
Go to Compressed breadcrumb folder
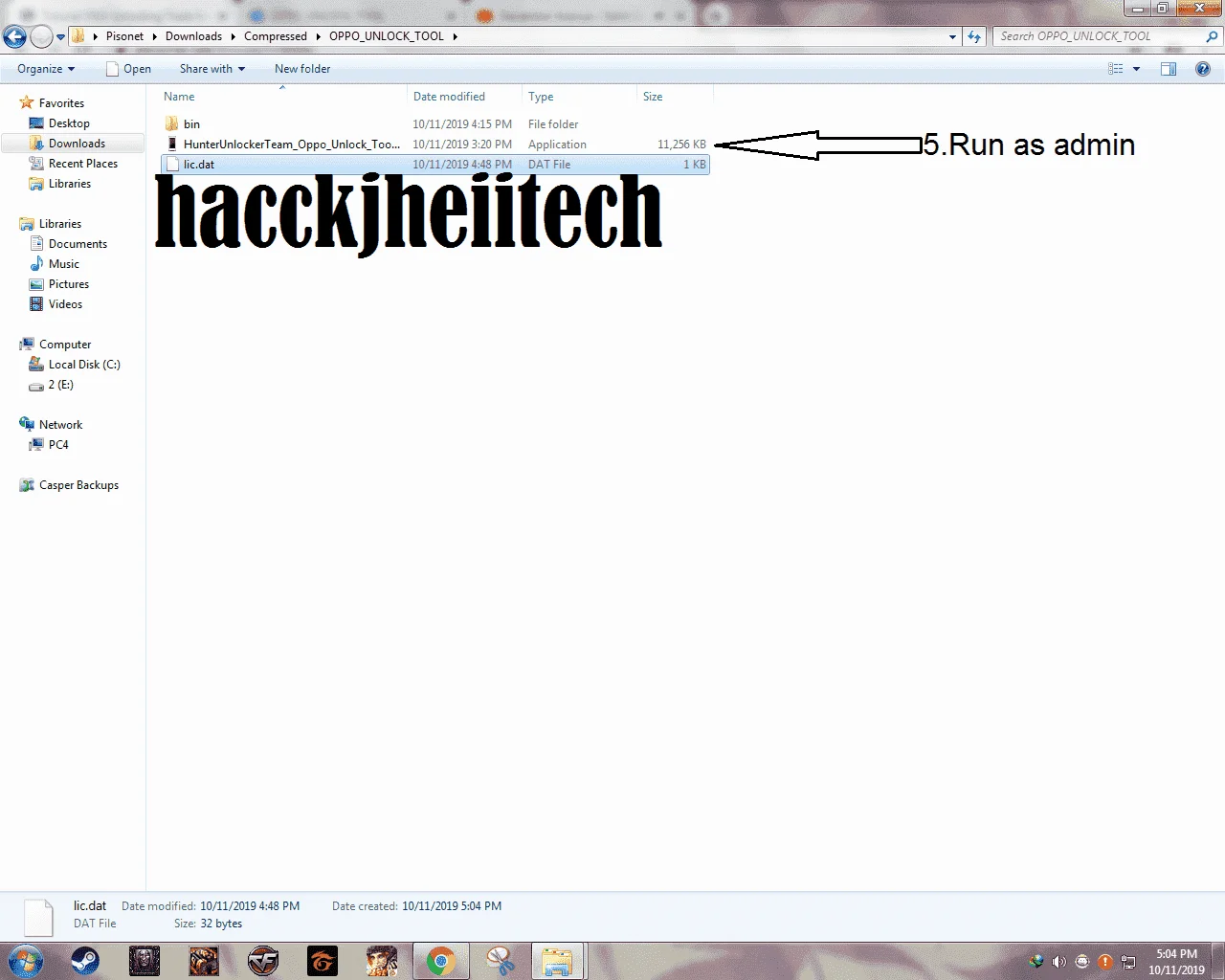point(276,36)
